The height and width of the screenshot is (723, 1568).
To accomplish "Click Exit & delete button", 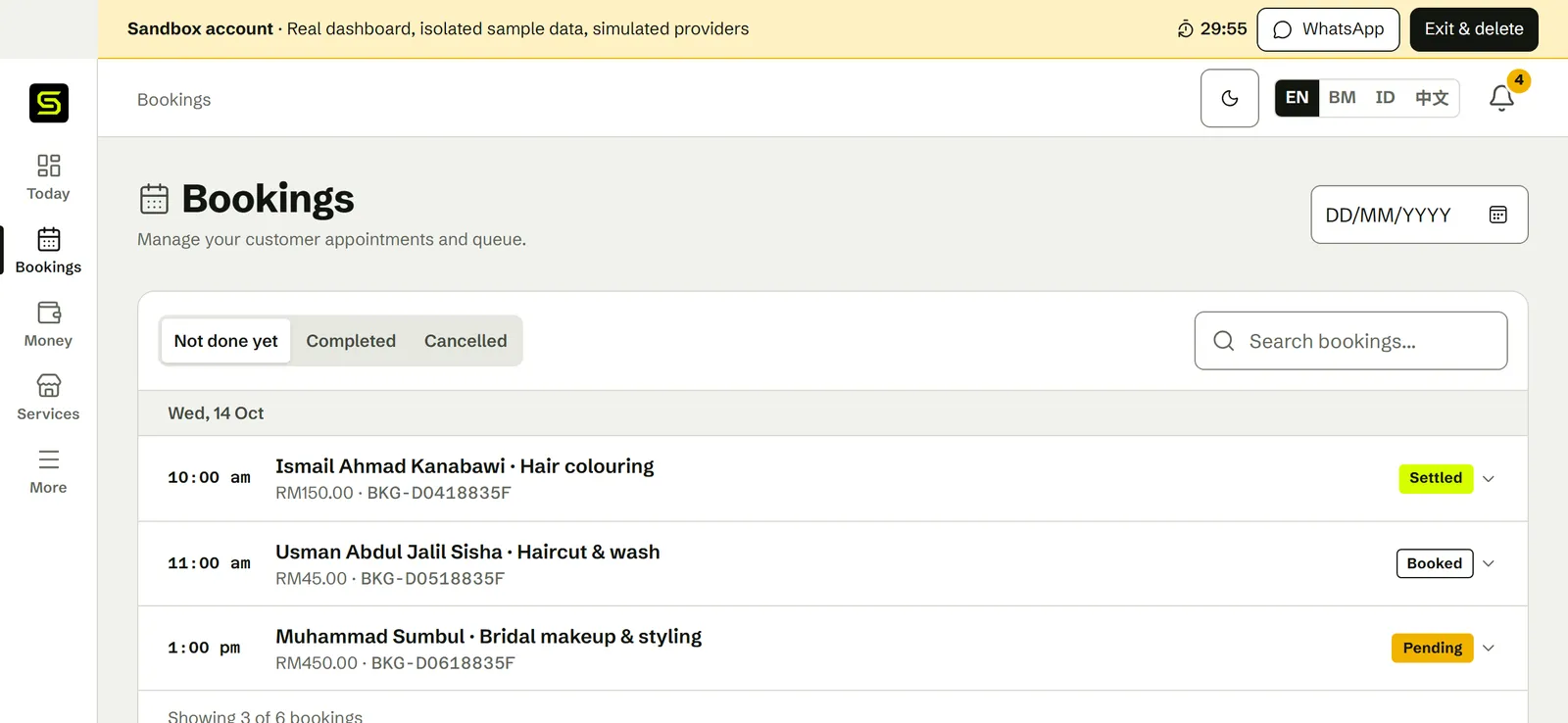I will [x=1474, y=29].
